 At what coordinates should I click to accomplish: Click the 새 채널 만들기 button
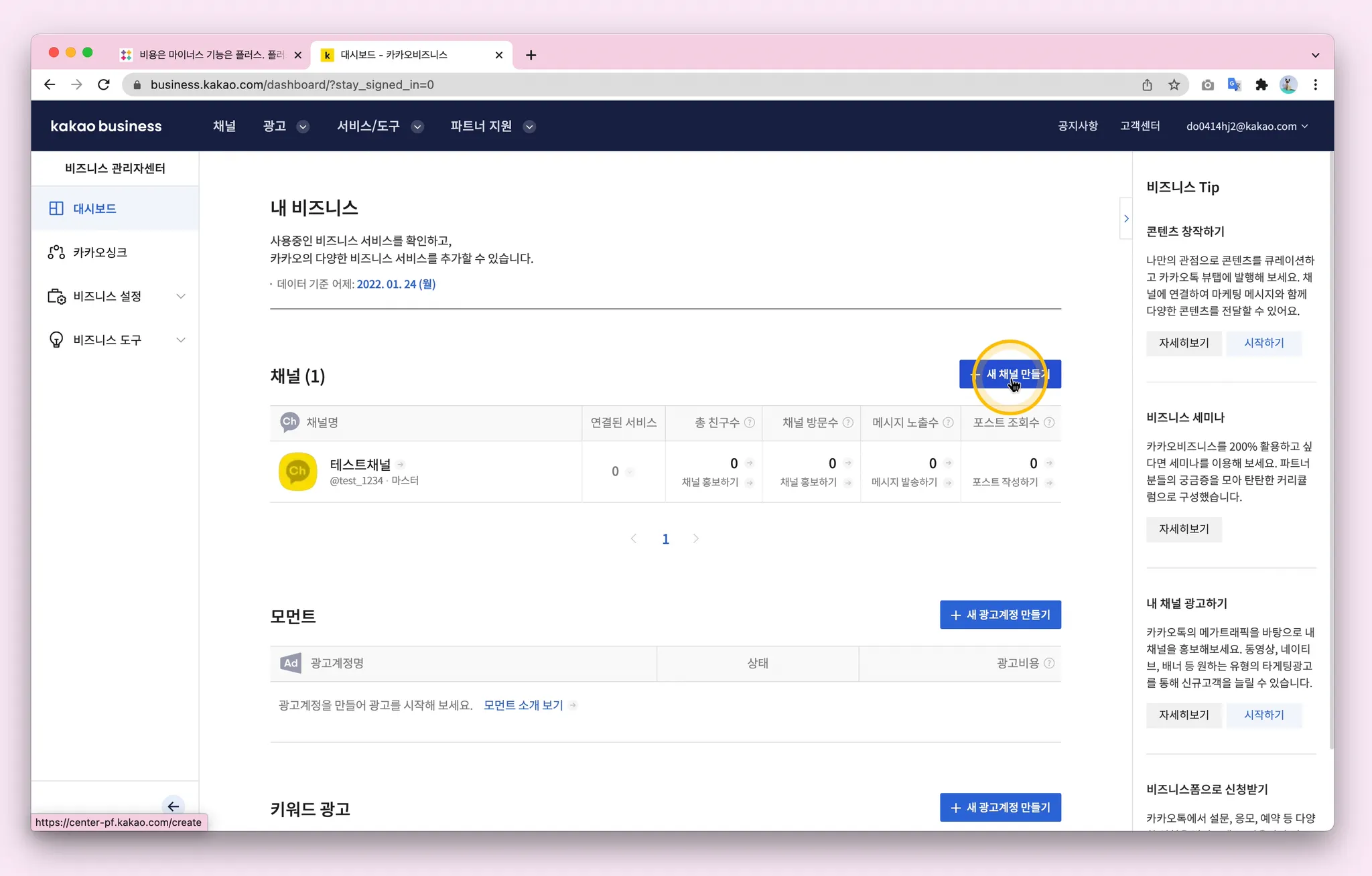(x=1010, y=374)
